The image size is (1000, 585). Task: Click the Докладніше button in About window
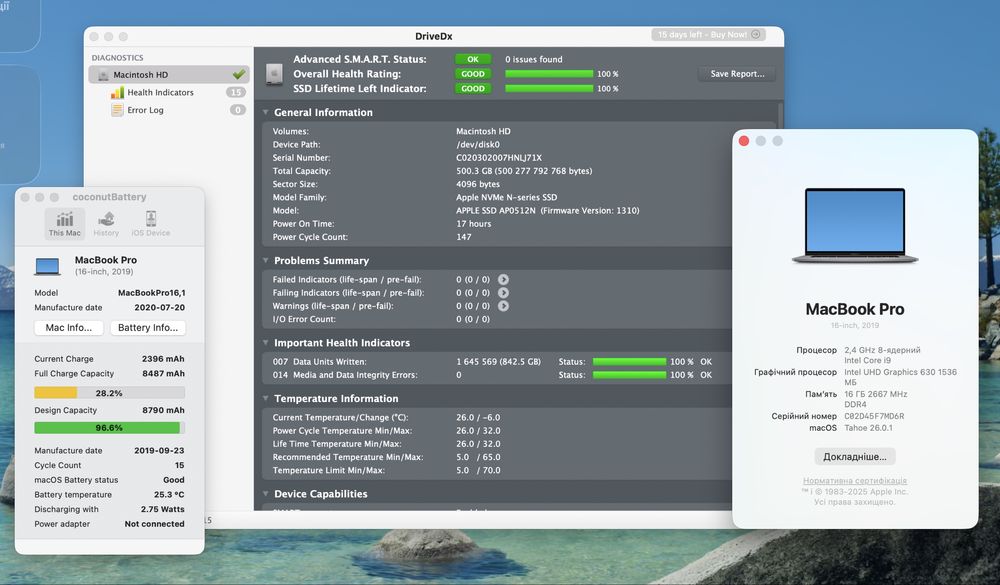point(855,457)
